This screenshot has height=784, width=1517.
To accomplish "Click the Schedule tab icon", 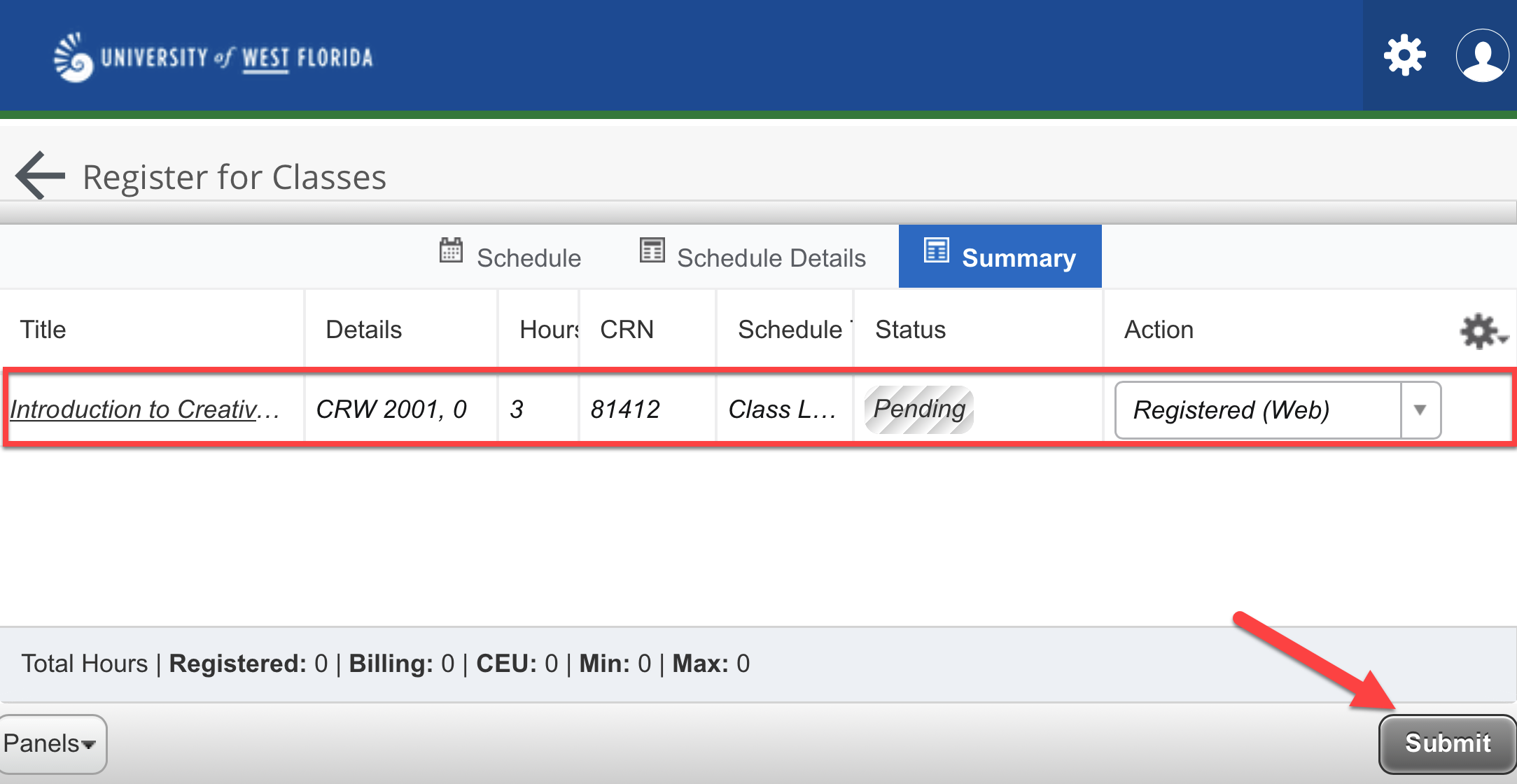I will click(448, 253).
